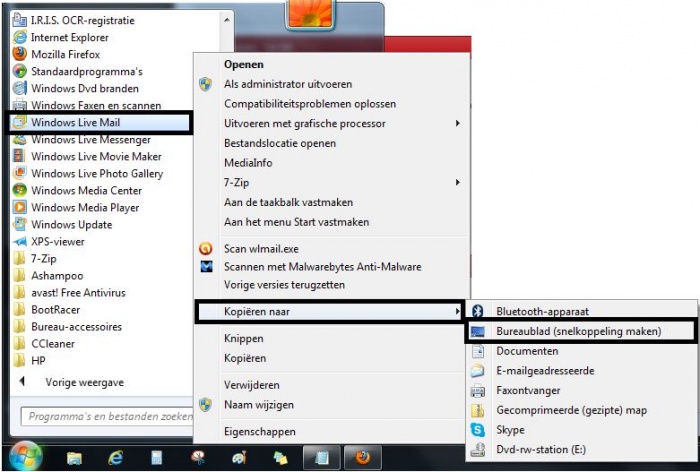The width and height of the screenshot is (700, 472).
Task: Click the Programma's en bestanden zoeken search field
Action: click(x=107, y=416)
